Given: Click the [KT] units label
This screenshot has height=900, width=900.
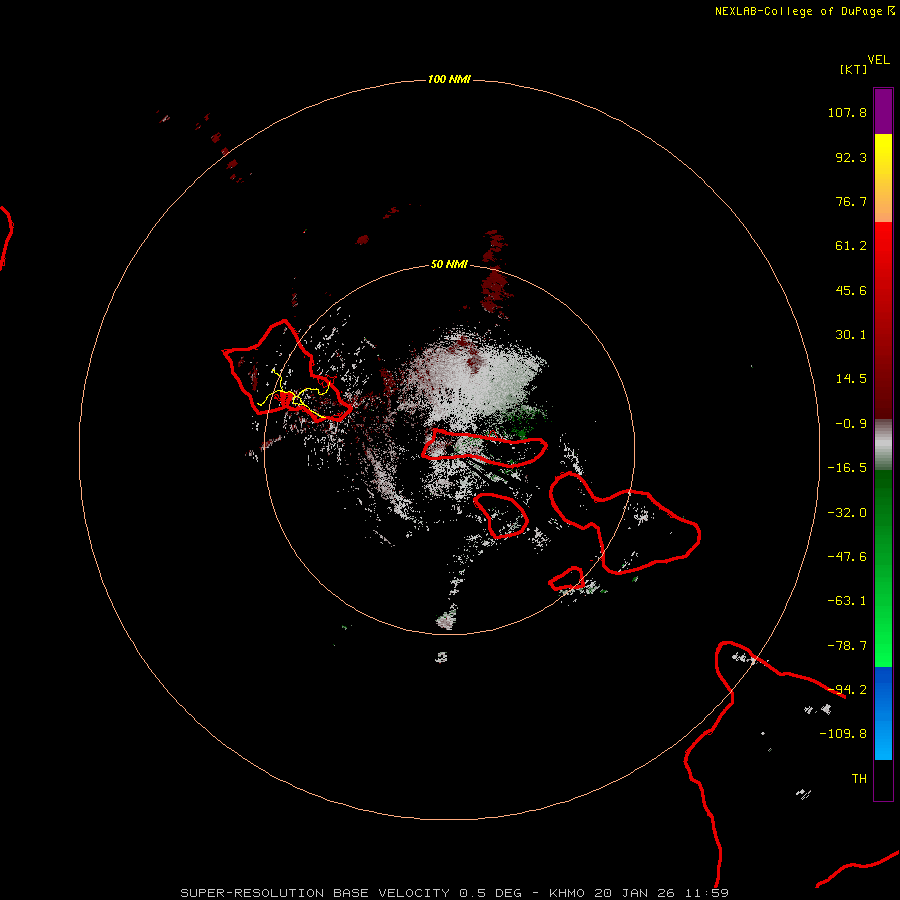Looking at the screenshot, I should pos(853,69).
